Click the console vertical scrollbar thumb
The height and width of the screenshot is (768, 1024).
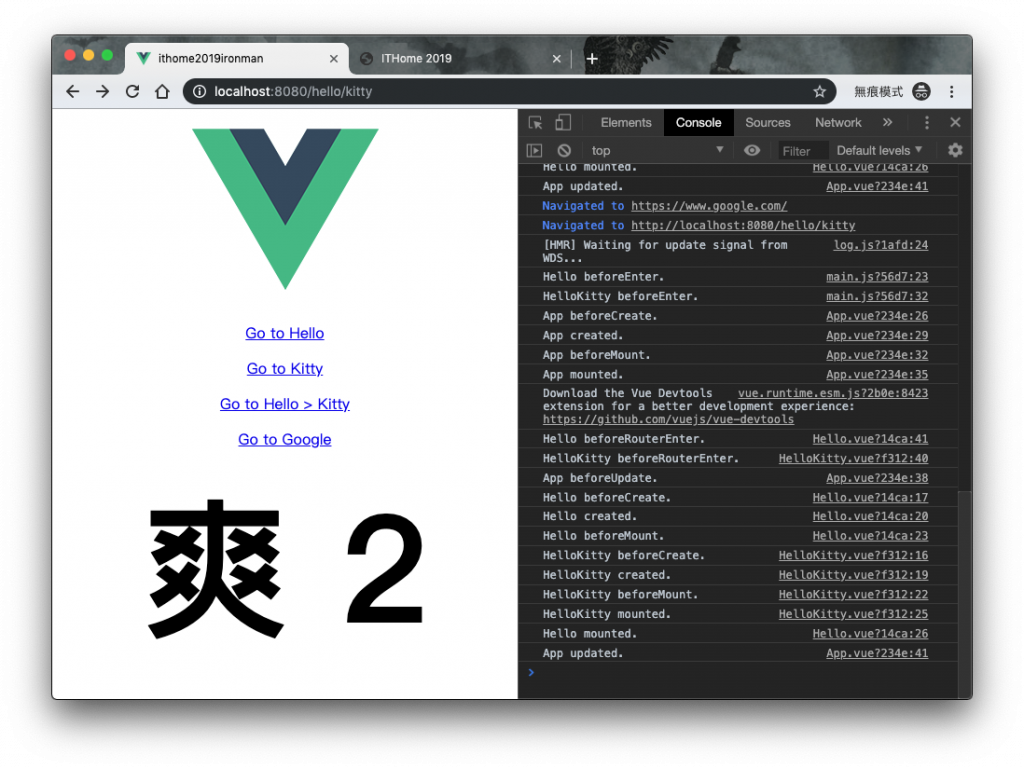coord(965,594)
